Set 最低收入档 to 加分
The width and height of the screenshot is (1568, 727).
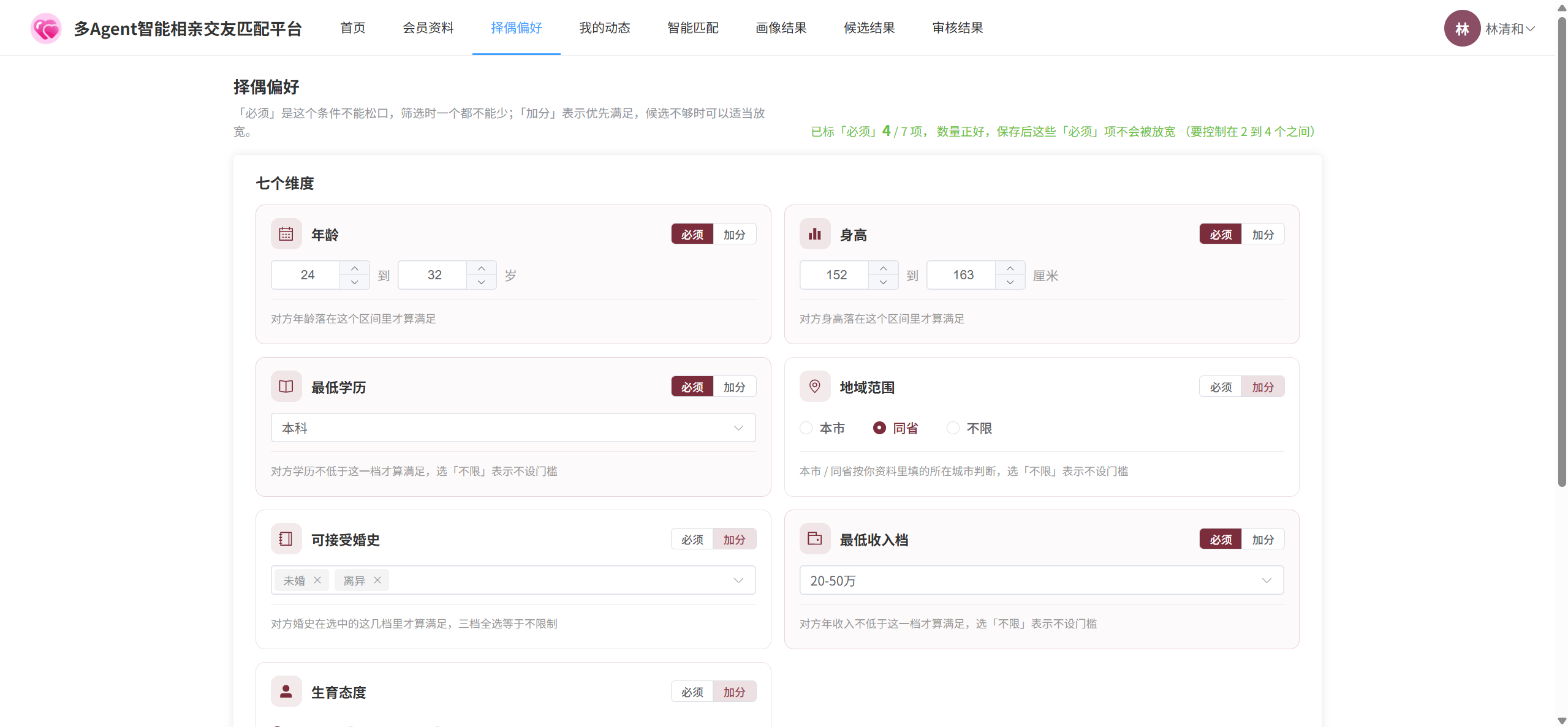coord(1263,540)
